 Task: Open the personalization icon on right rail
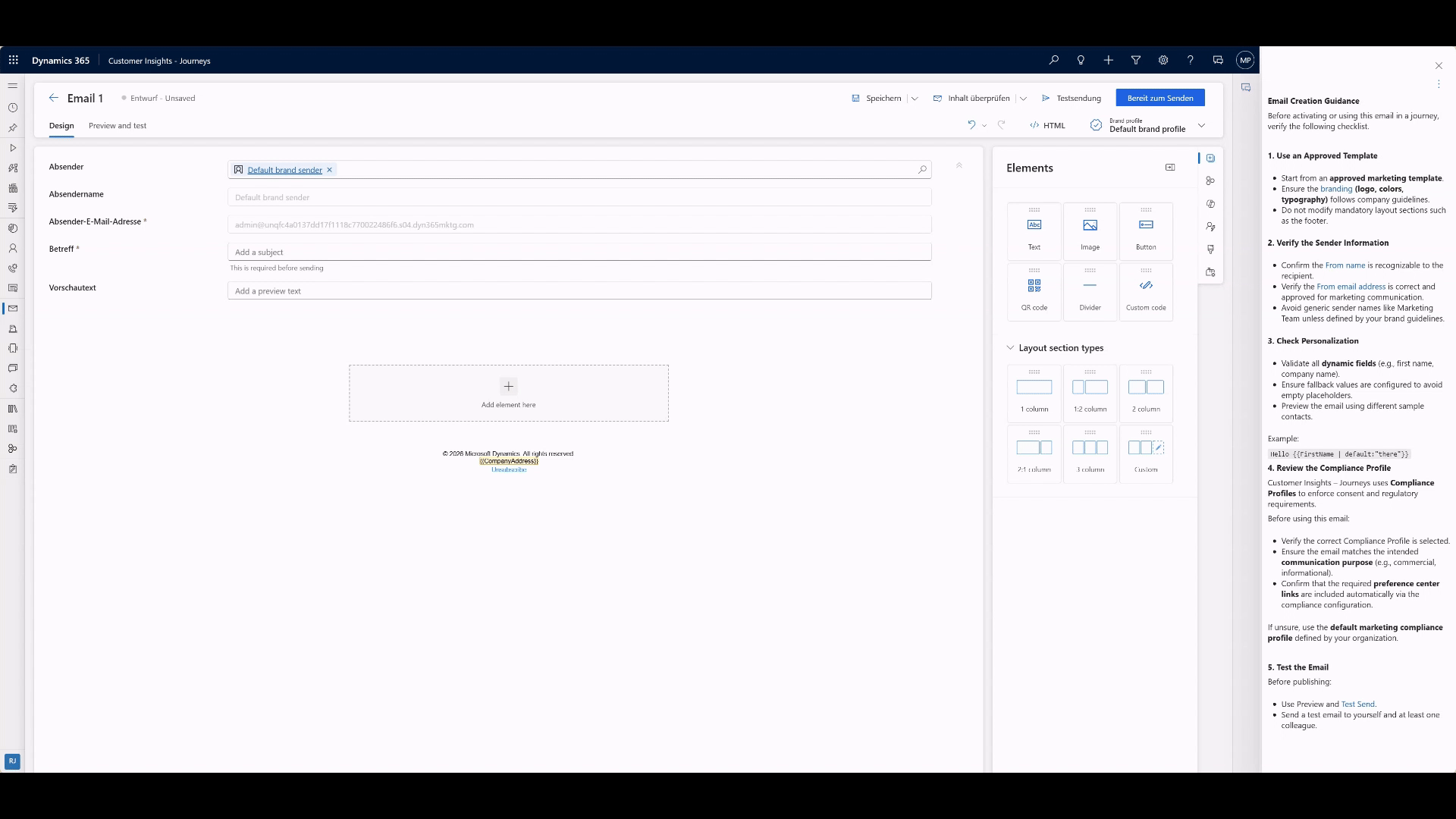click(1210, 227)
